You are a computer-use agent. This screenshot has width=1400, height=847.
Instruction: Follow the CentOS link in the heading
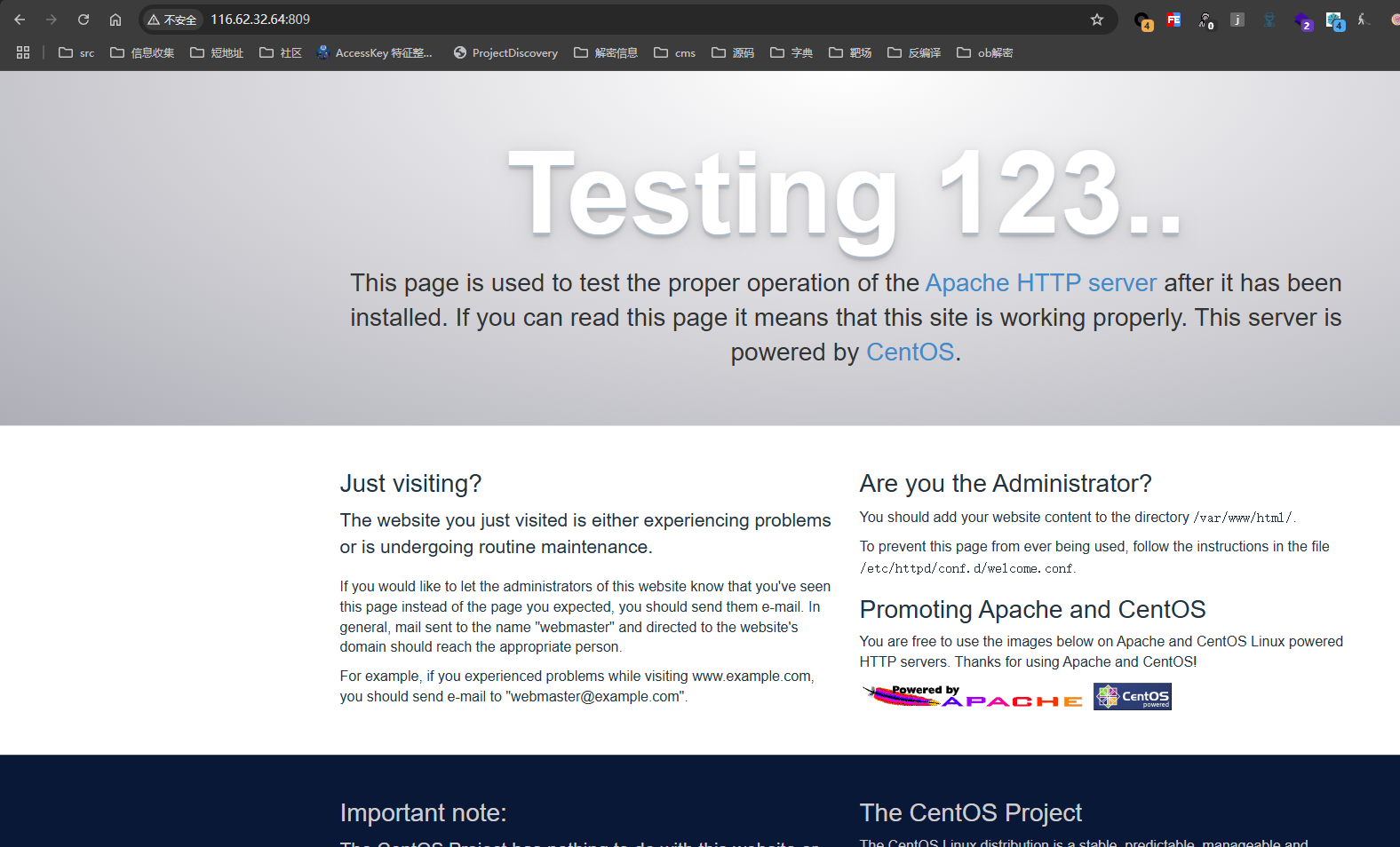(x=910, y=352)
